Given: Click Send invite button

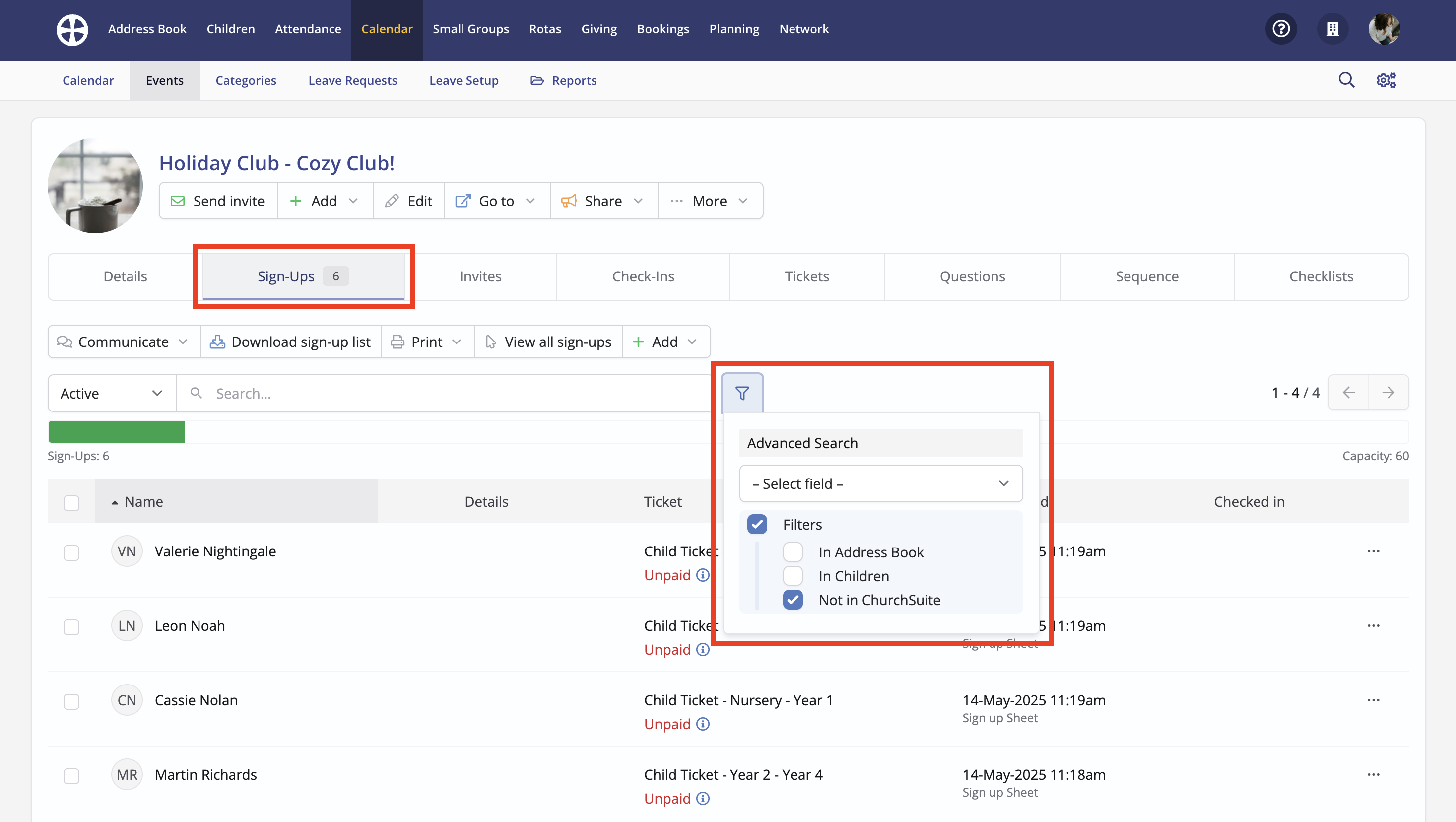Looking at the screenshot, I should tap(218, 201).
